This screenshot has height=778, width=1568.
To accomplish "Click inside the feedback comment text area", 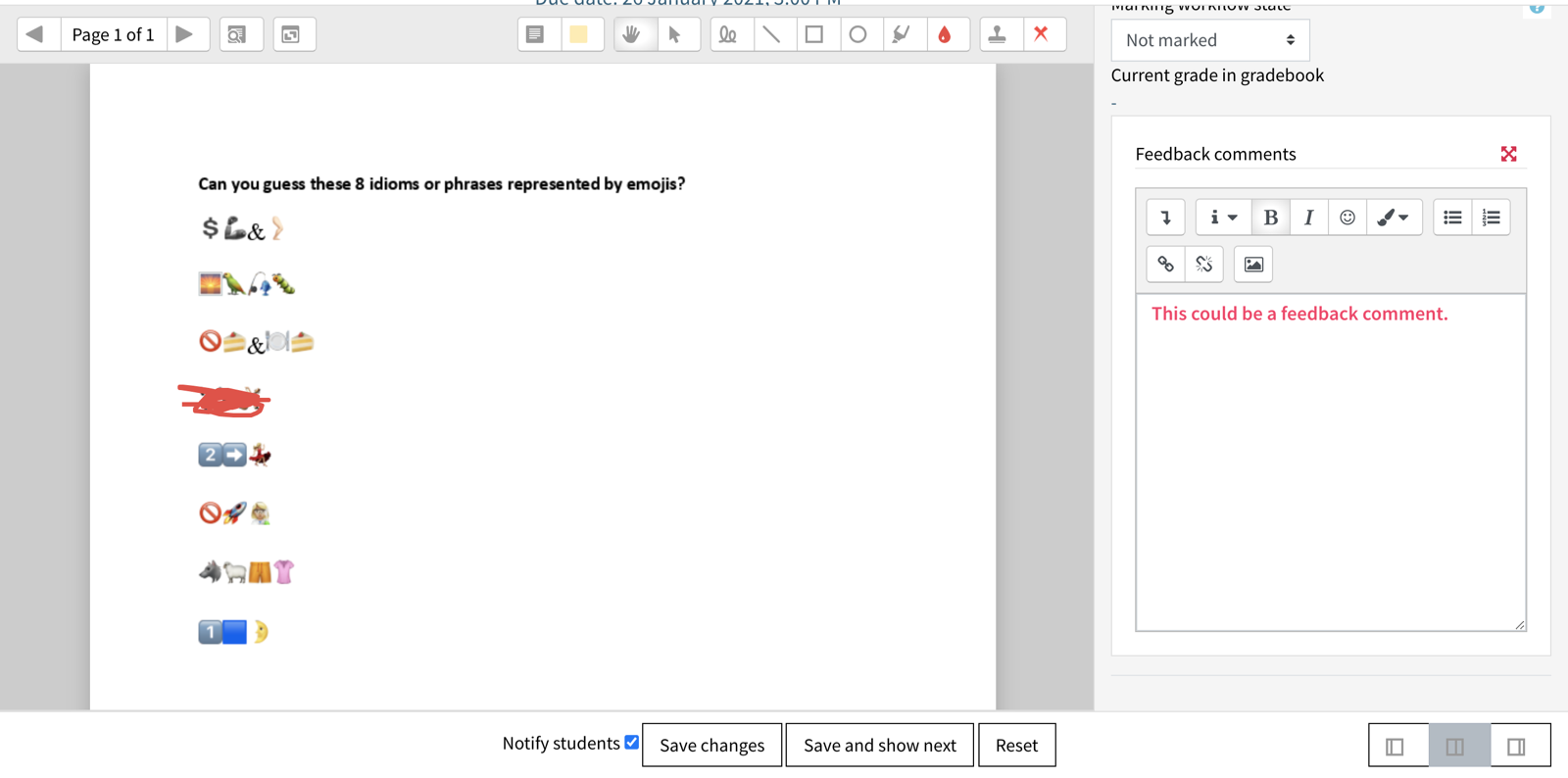I will (1331, 462).
